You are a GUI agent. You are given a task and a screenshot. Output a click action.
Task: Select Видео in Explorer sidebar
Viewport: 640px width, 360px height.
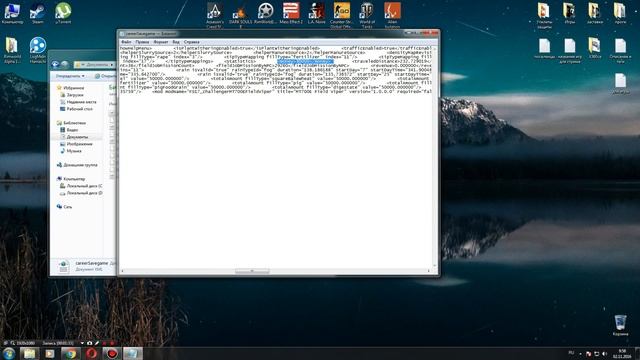click(69, 130)
